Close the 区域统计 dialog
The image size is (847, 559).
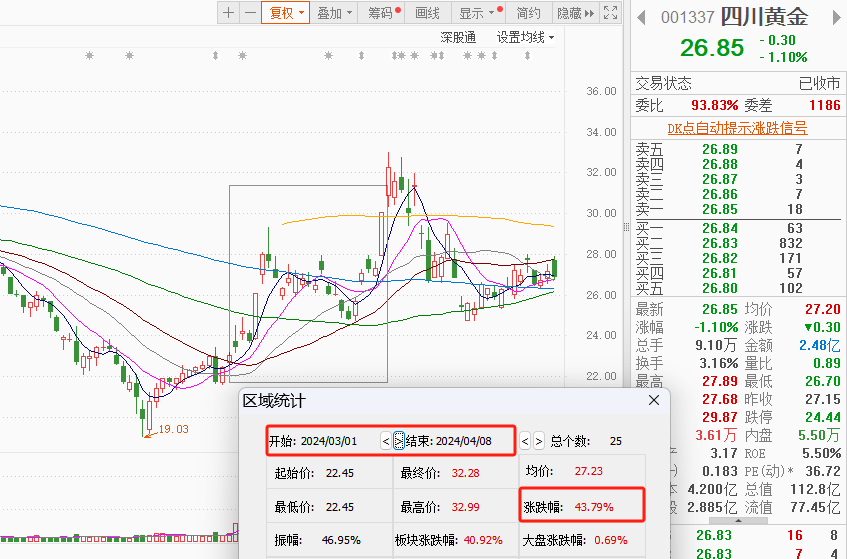pyautogui.click(x=654, y=400)
